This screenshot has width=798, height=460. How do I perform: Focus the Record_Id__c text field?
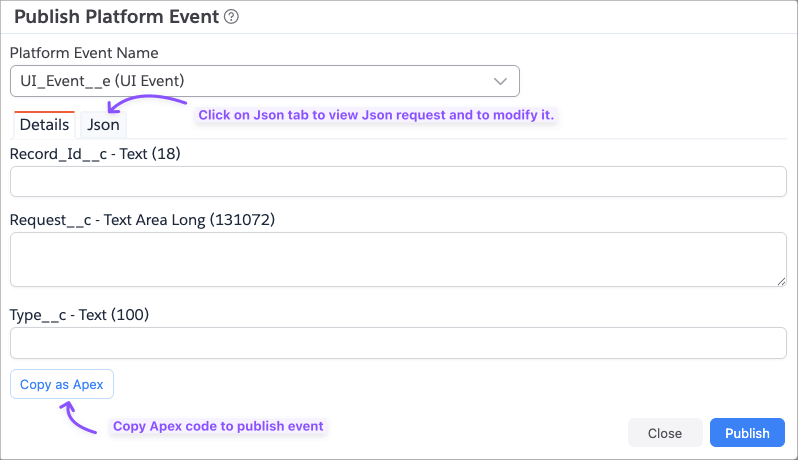(x=398, y=182)
